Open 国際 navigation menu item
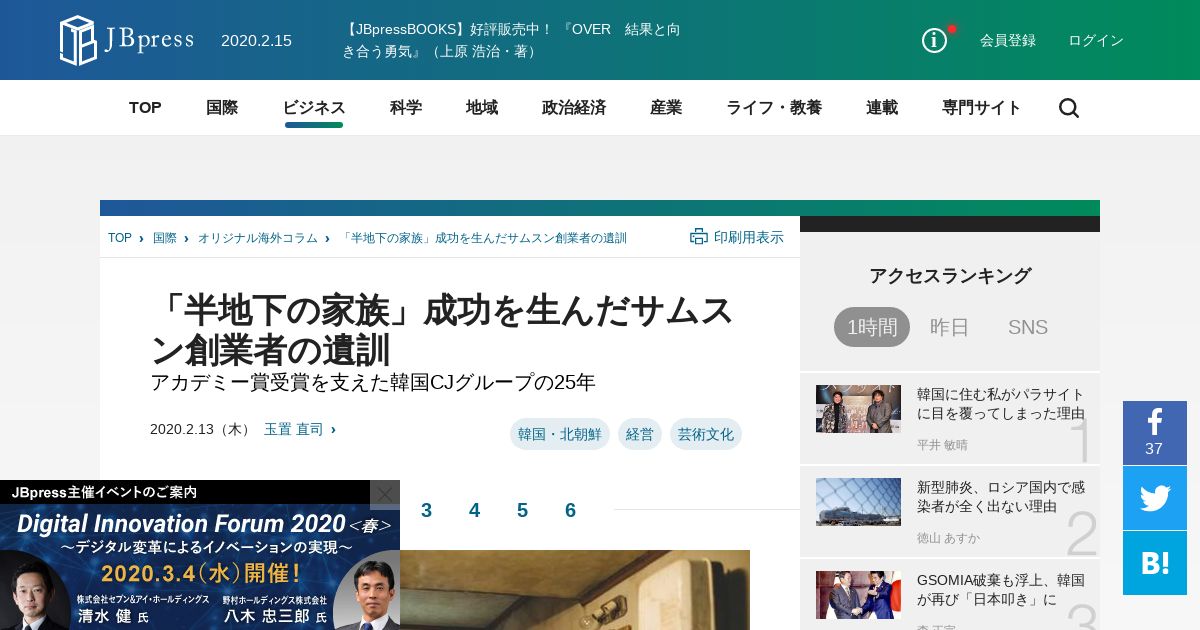 222,108
